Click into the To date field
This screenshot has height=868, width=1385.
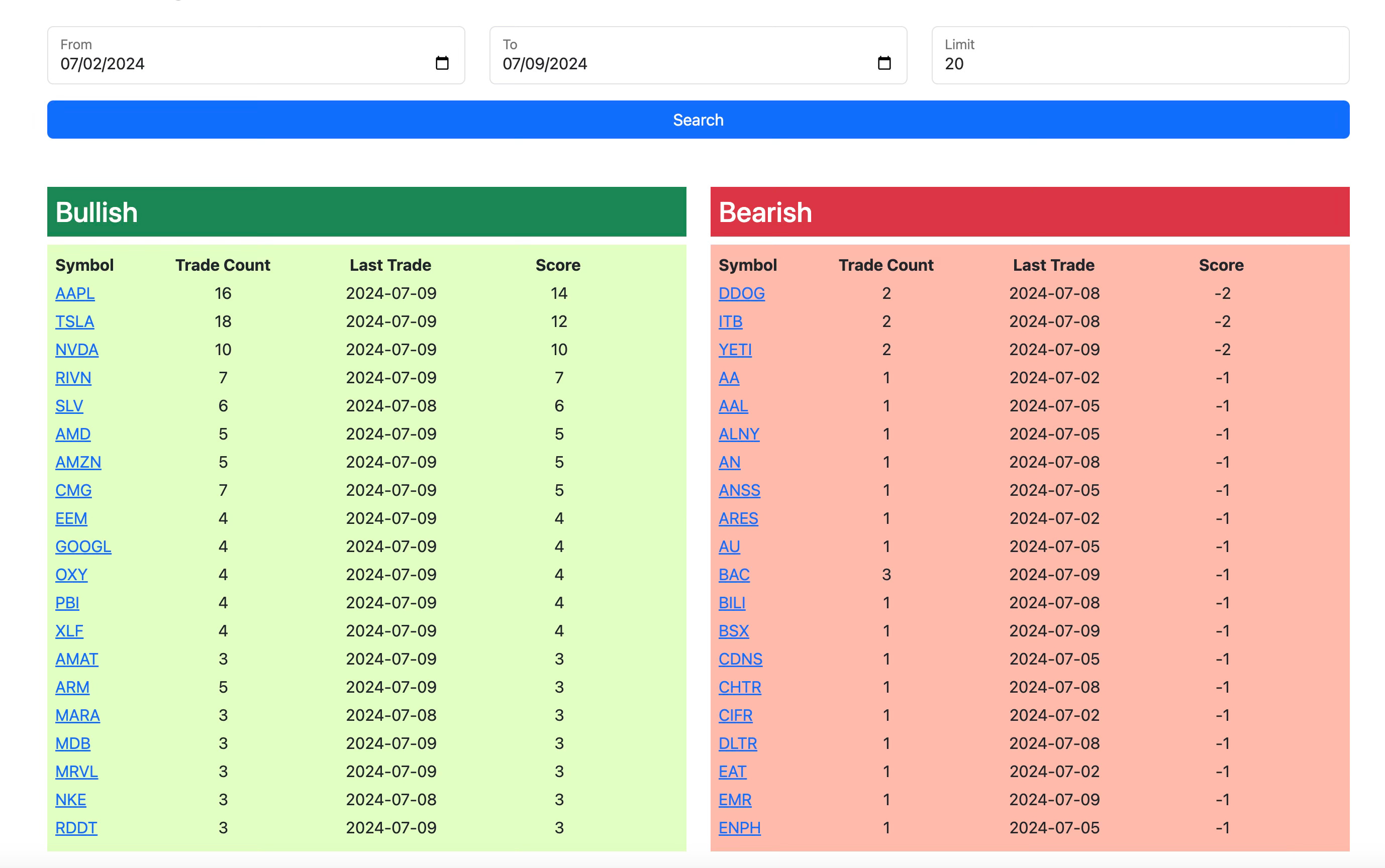point(698,55)
